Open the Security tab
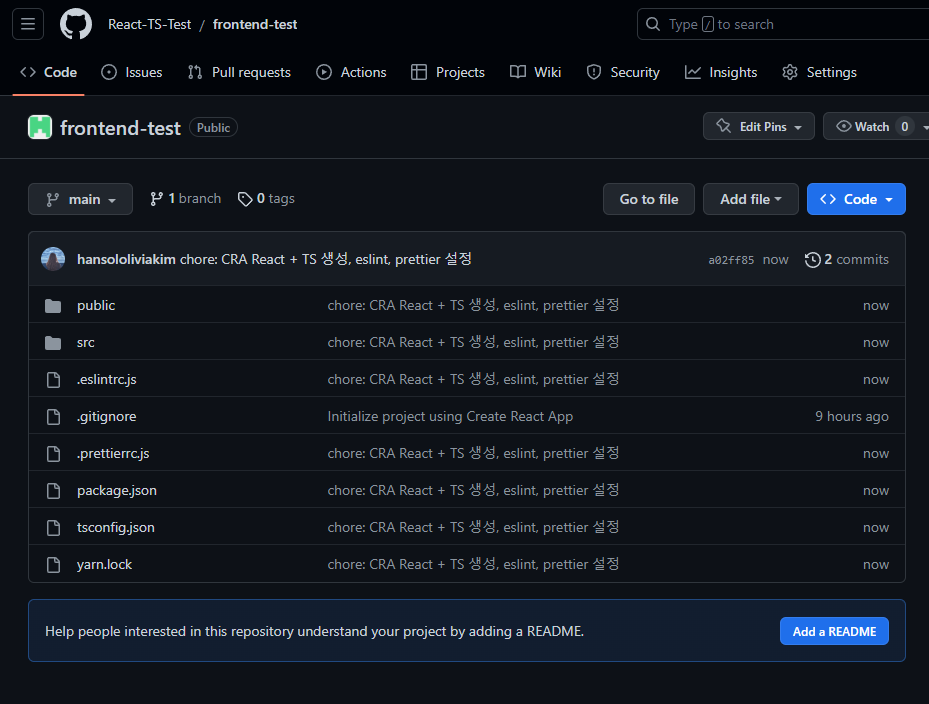Viewport: 929px width, 704px height. point(623,72)
